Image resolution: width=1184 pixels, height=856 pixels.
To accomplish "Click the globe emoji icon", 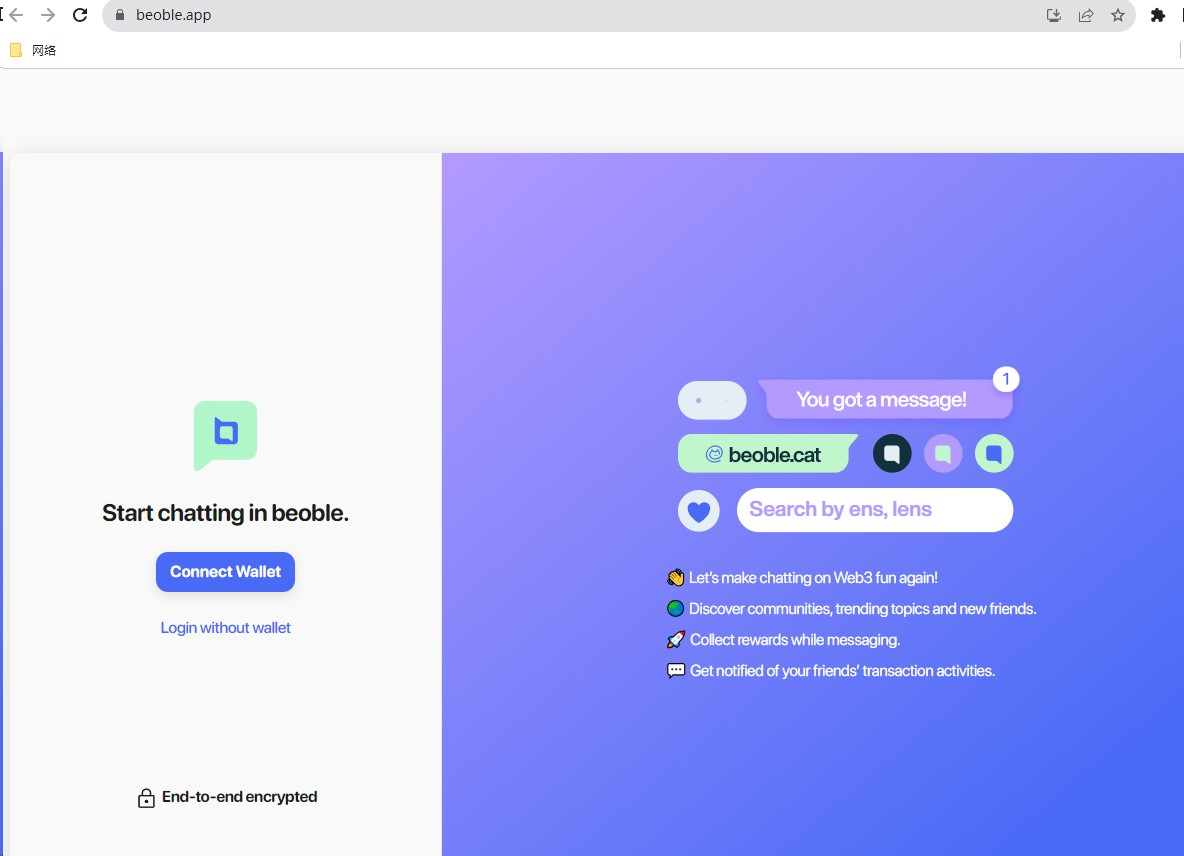I will (x=675, y=608).
